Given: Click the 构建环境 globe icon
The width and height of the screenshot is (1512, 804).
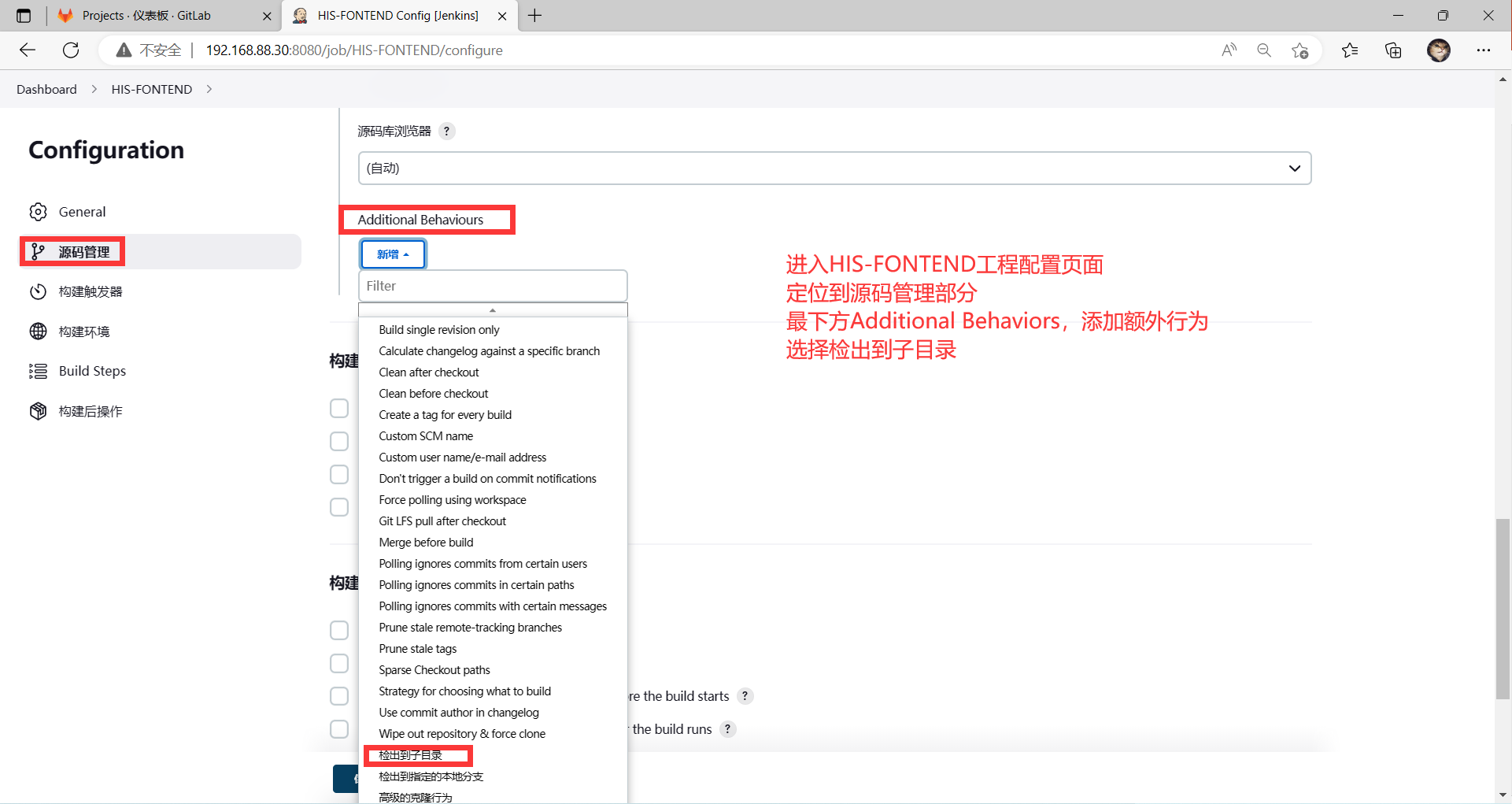Looking at the screenshot, I should (38, 332).
